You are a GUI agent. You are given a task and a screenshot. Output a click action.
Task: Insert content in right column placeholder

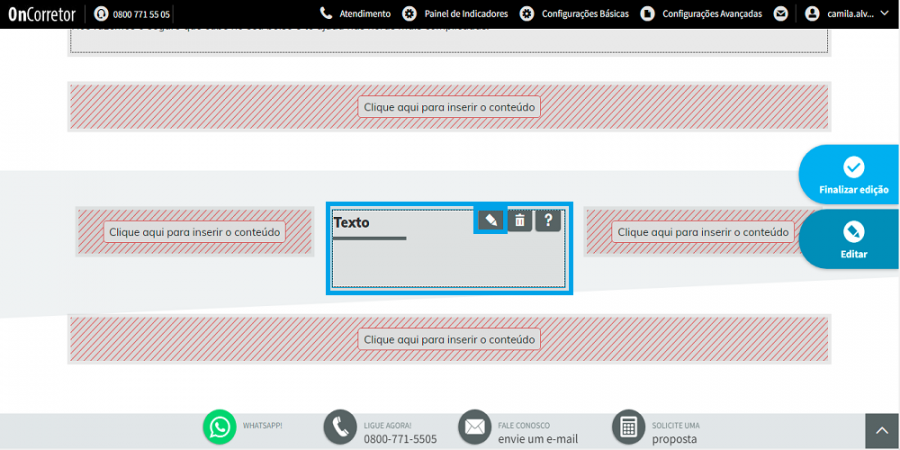pyautogui.click(x=703, y=232)
